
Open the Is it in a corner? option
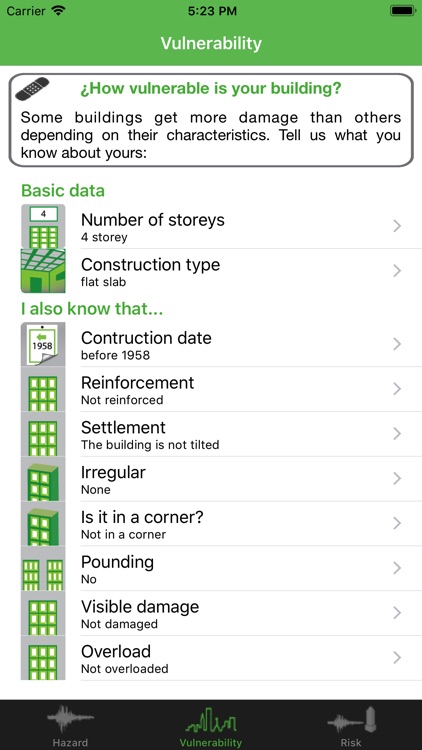click(x=222, y=524)
